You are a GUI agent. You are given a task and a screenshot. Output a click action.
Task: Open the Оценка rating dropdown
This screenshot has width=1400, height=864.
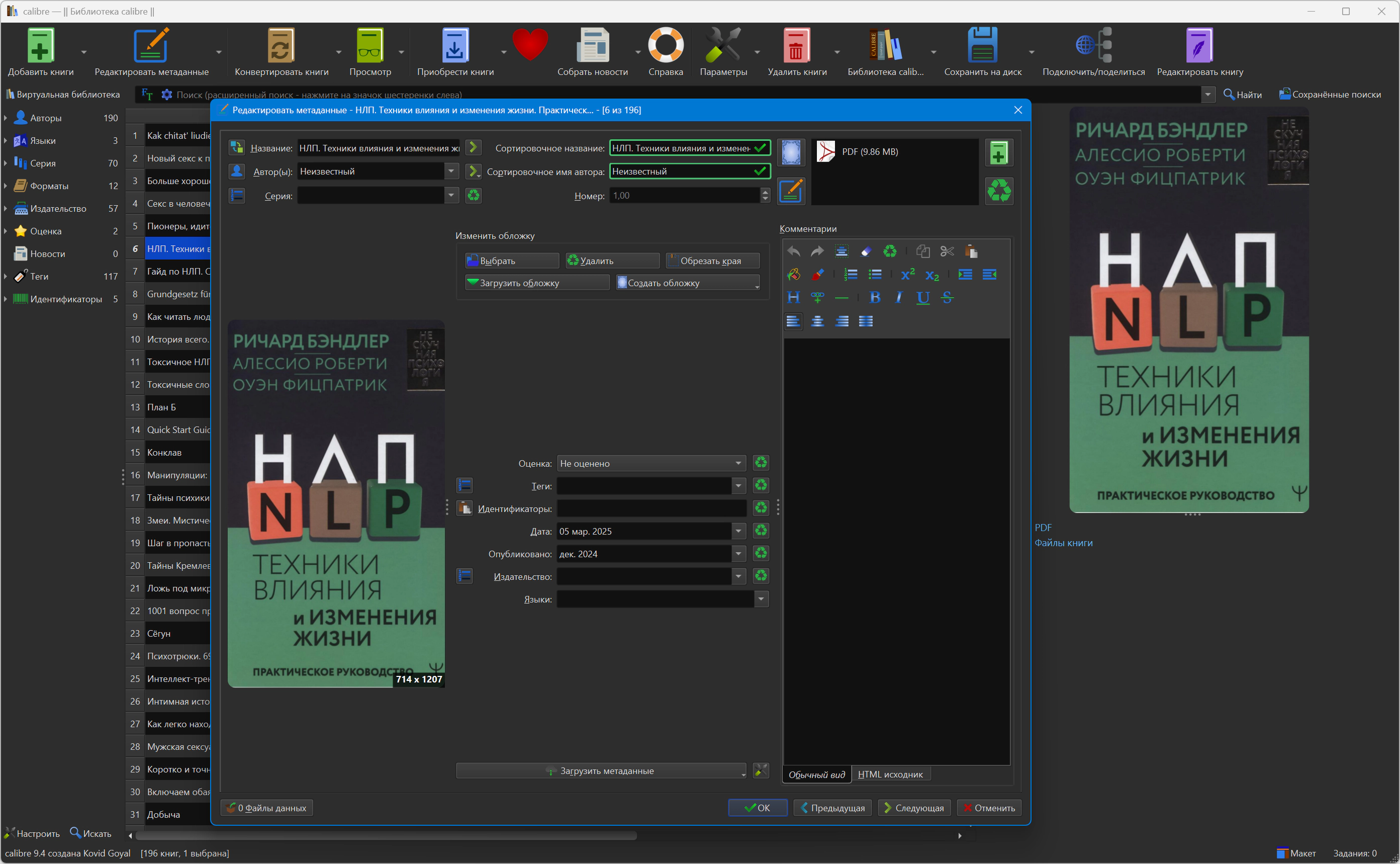point(651,463)
